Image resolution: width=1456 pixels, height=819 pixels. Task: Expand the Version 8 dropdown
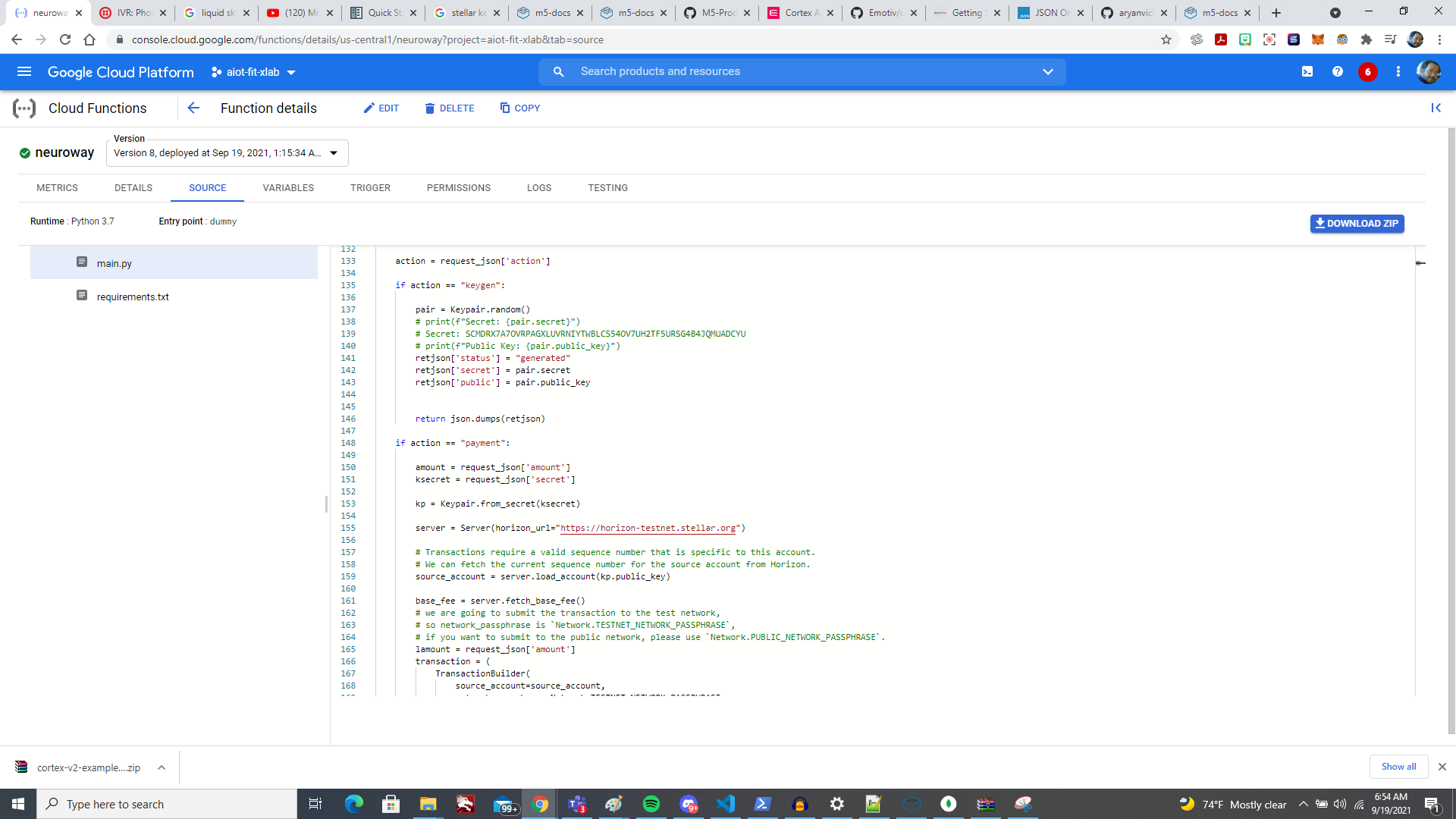tap(227, 152)
